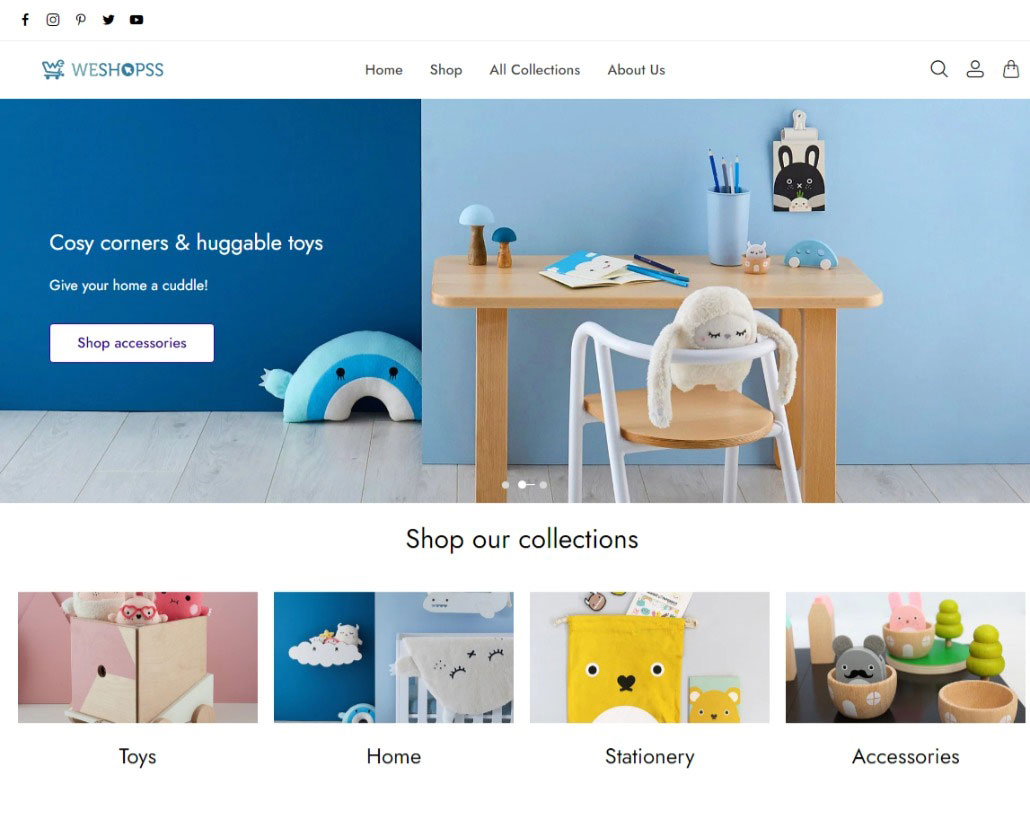View the shopping bag cart

tap(1011, 69)
